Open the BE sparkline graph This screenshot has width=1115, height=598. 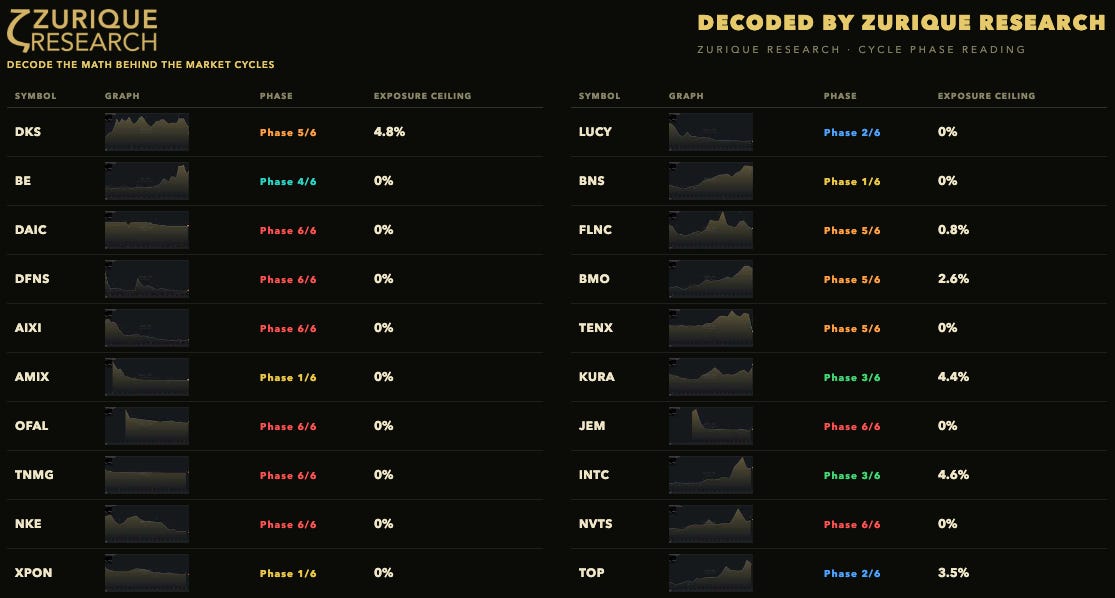click(146, 181)
